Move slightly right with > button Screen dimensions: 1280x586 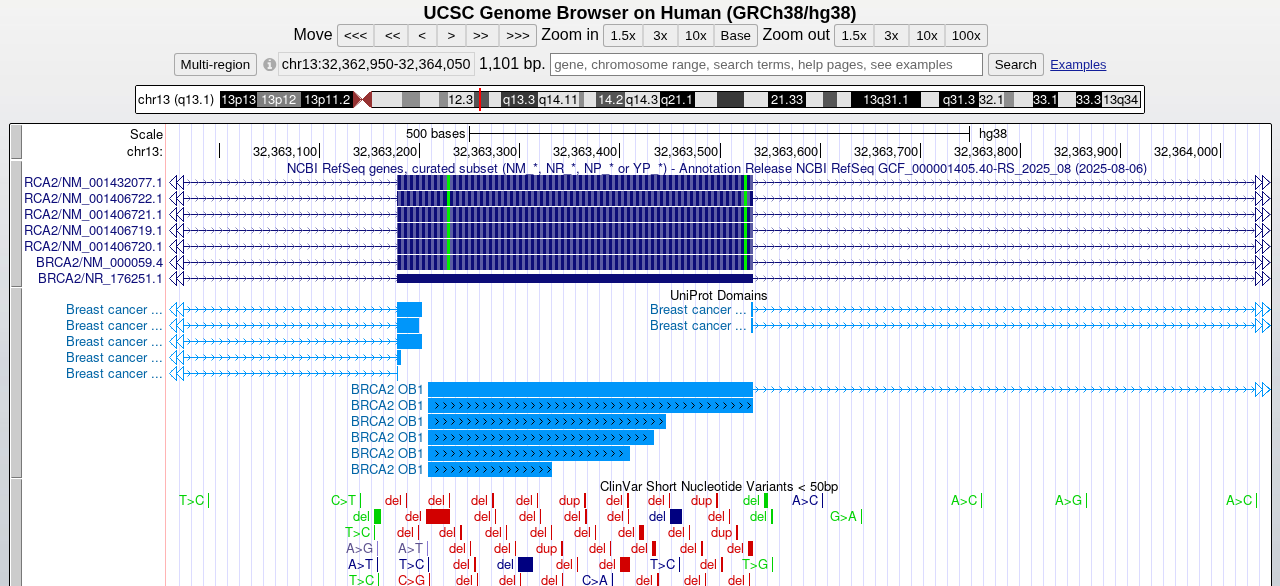click(x=451, y=36)
